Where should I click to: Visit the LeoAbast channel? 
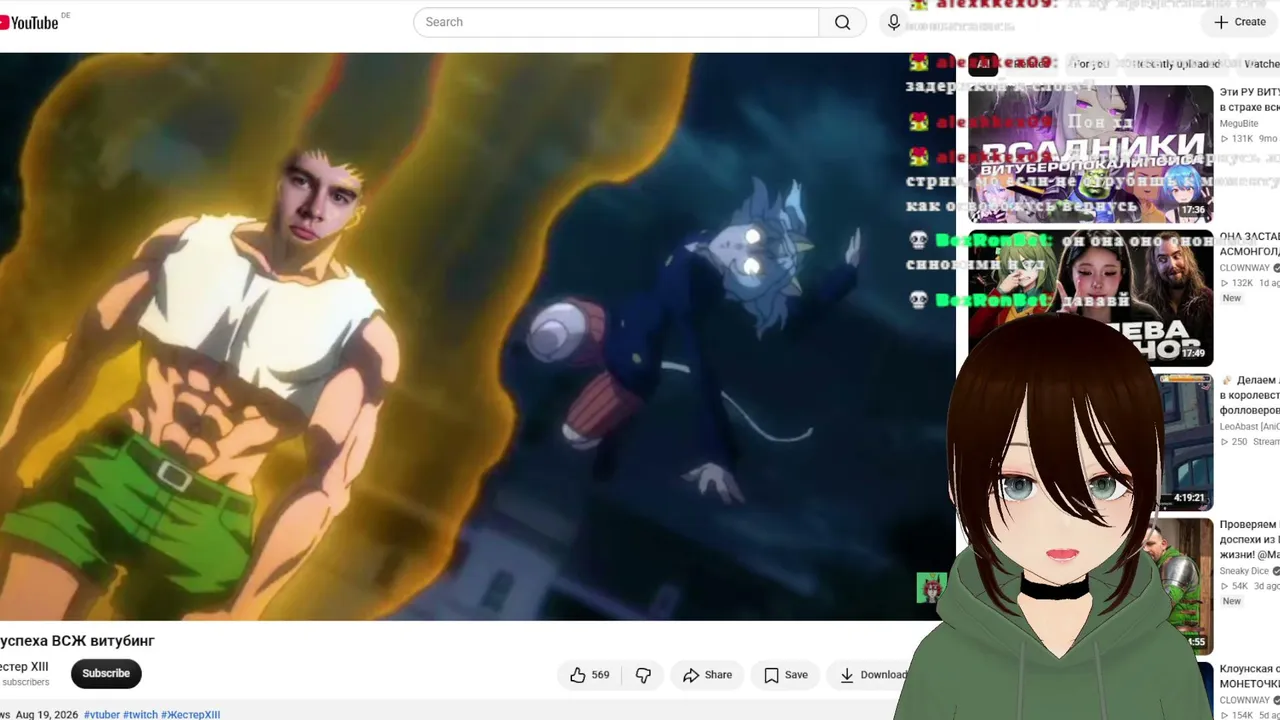(x=1249, y=427)
